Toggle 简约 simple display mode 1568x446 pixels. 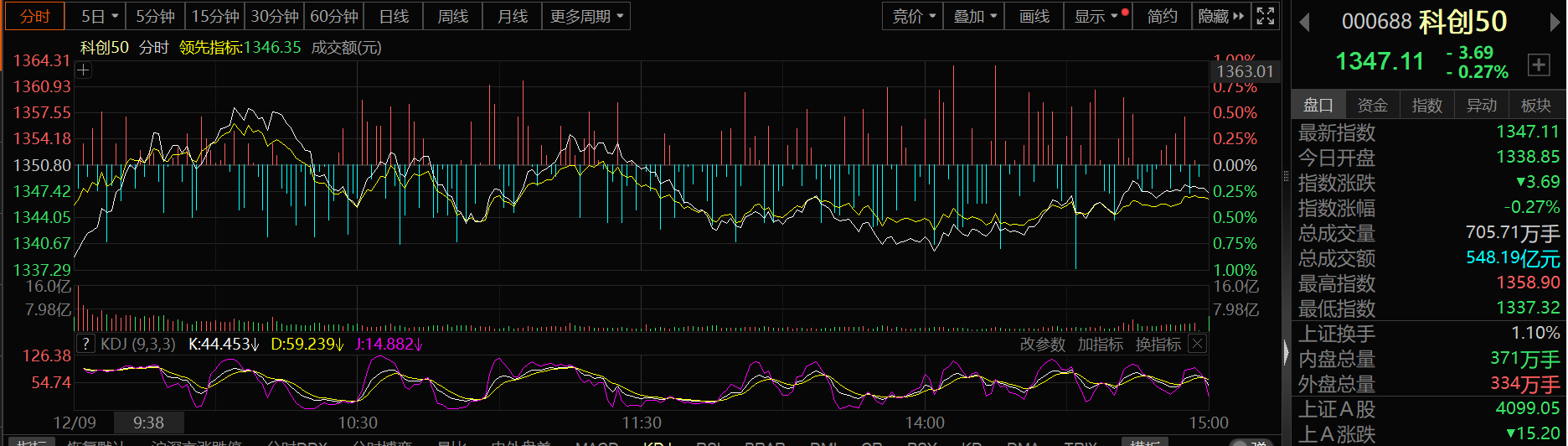click(1162, 16)
